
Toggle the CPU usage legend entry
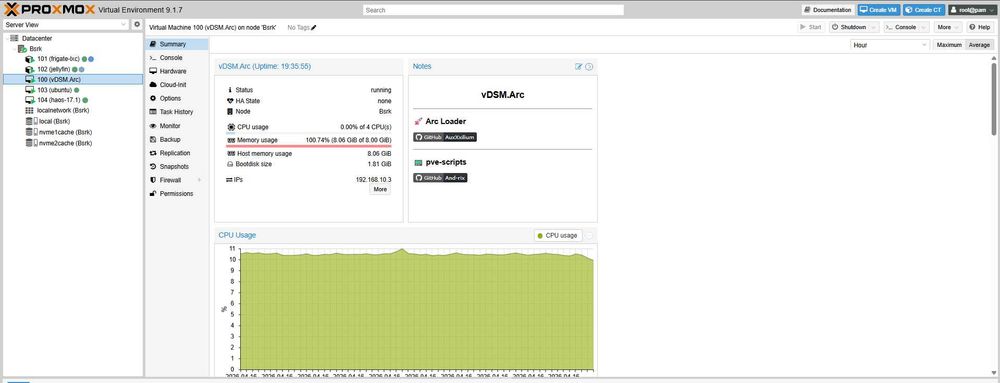[558, 235]
